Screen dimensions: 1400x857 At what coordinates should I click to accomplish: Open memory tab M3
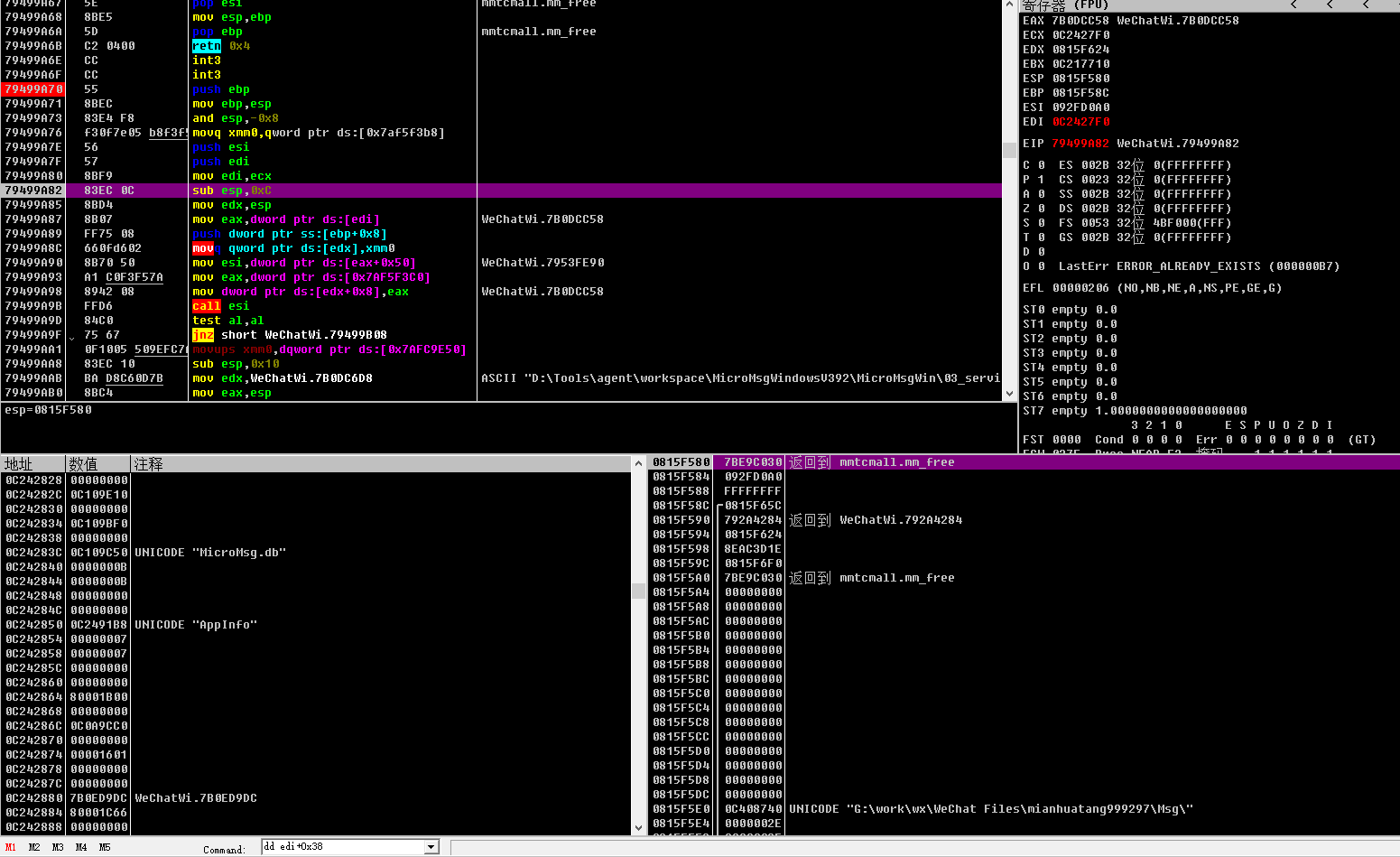click(57, 847)
